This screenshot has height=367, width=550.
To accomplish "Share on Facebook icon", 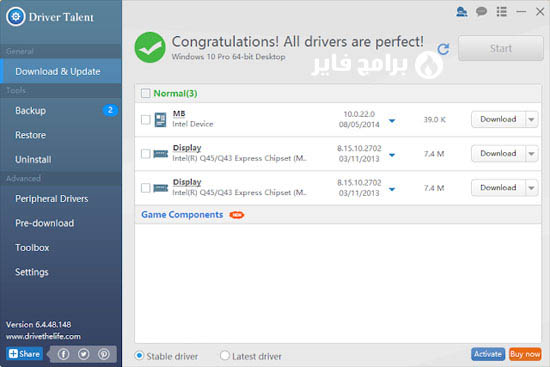I will (63, 354).
